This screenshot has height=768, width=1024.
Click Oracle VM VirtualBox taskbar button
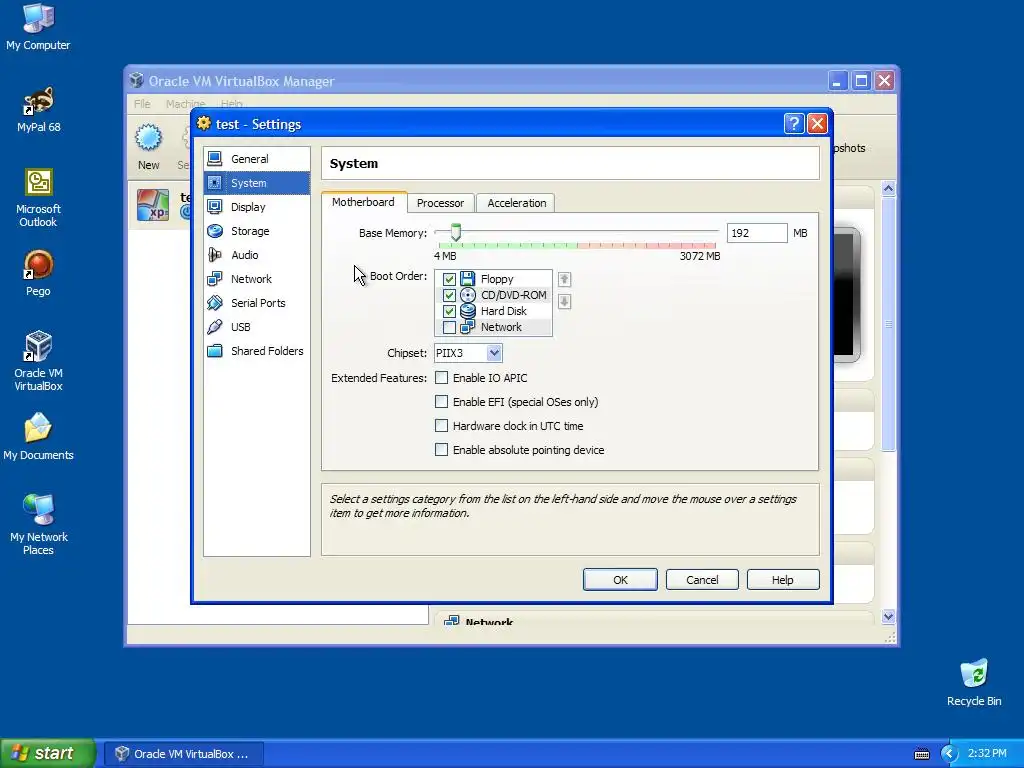tap(184, 754)
